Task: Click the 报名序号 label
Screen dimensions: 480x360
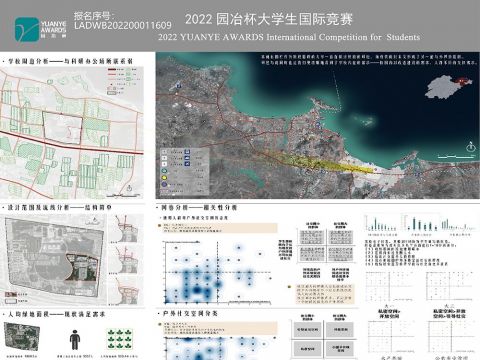Action: [94, 15]
